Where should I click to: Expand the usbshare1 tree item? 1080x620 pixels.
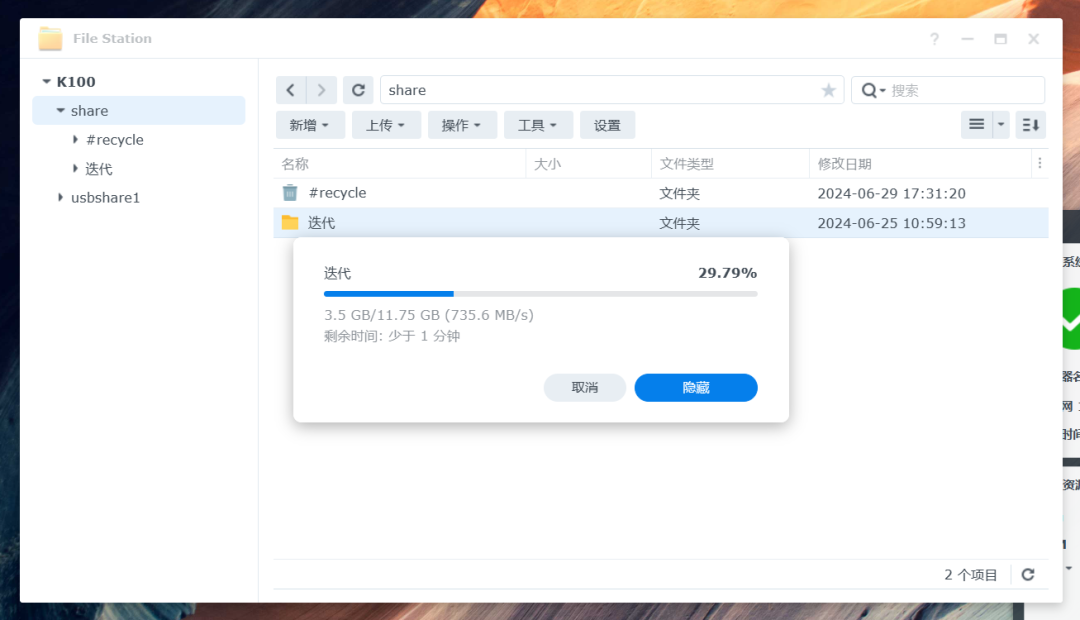[60, 197]
